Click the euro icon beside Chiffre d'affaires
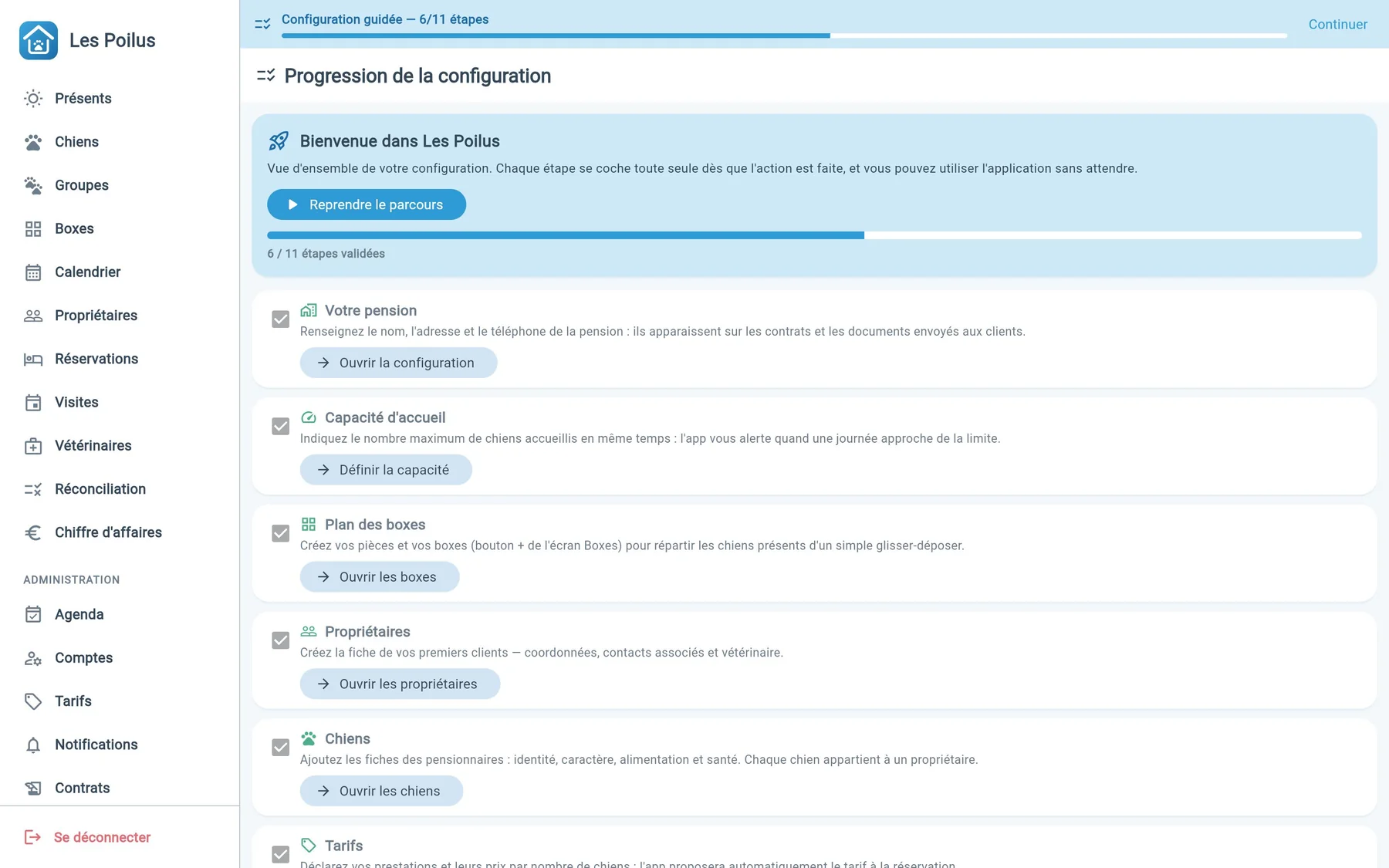The height and width of the screenshot is (868, 1389). pyautogui.click(x=33, y=532)
